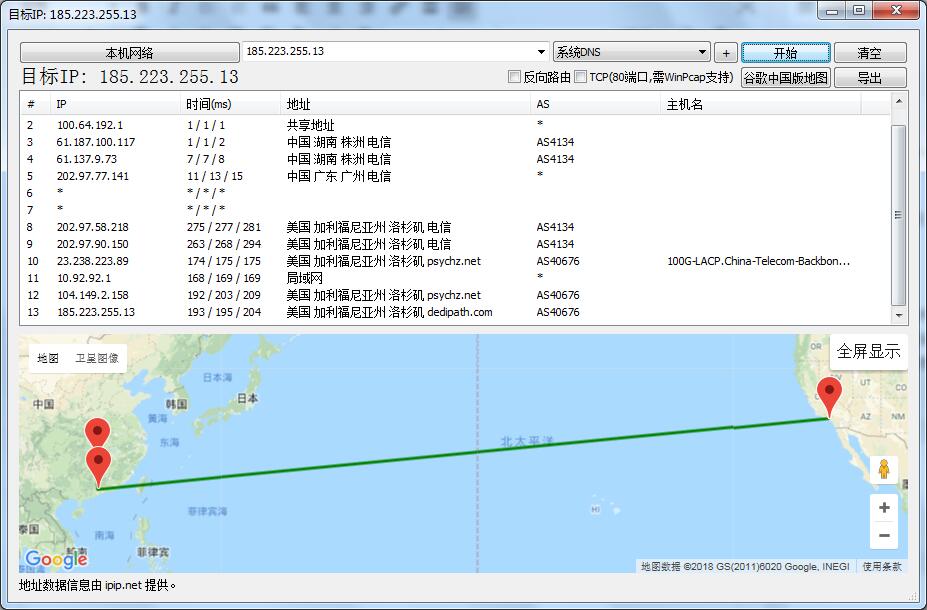Enable TCP port 80 checkbox
927x610 pixels.
click(x=581, y=77)
